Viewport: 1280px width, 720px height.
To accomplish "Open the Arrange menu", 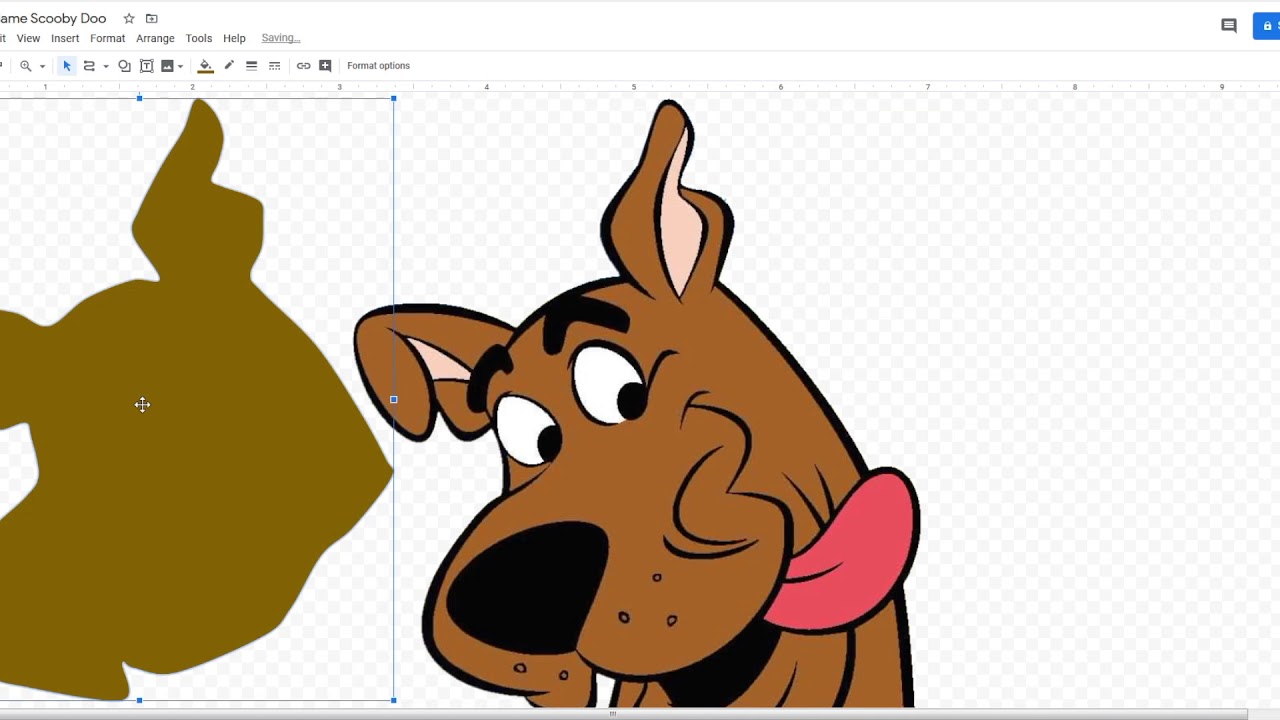I will click(155, 38).
